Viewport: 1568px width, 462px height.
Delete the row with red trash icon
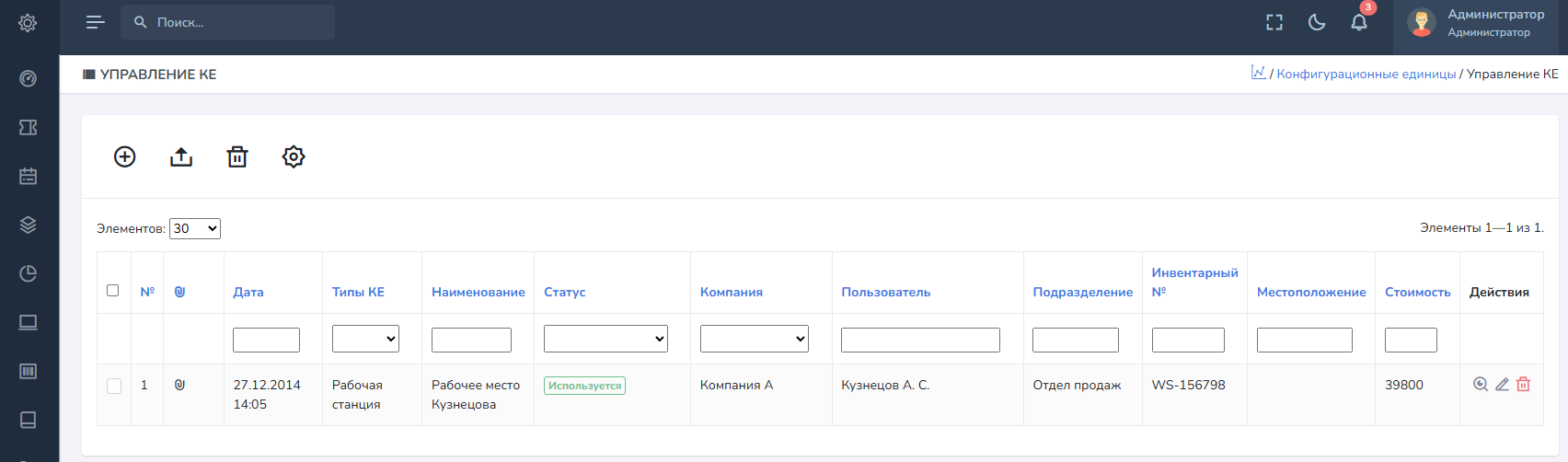pyautogui.click(x=1523, y=385)
